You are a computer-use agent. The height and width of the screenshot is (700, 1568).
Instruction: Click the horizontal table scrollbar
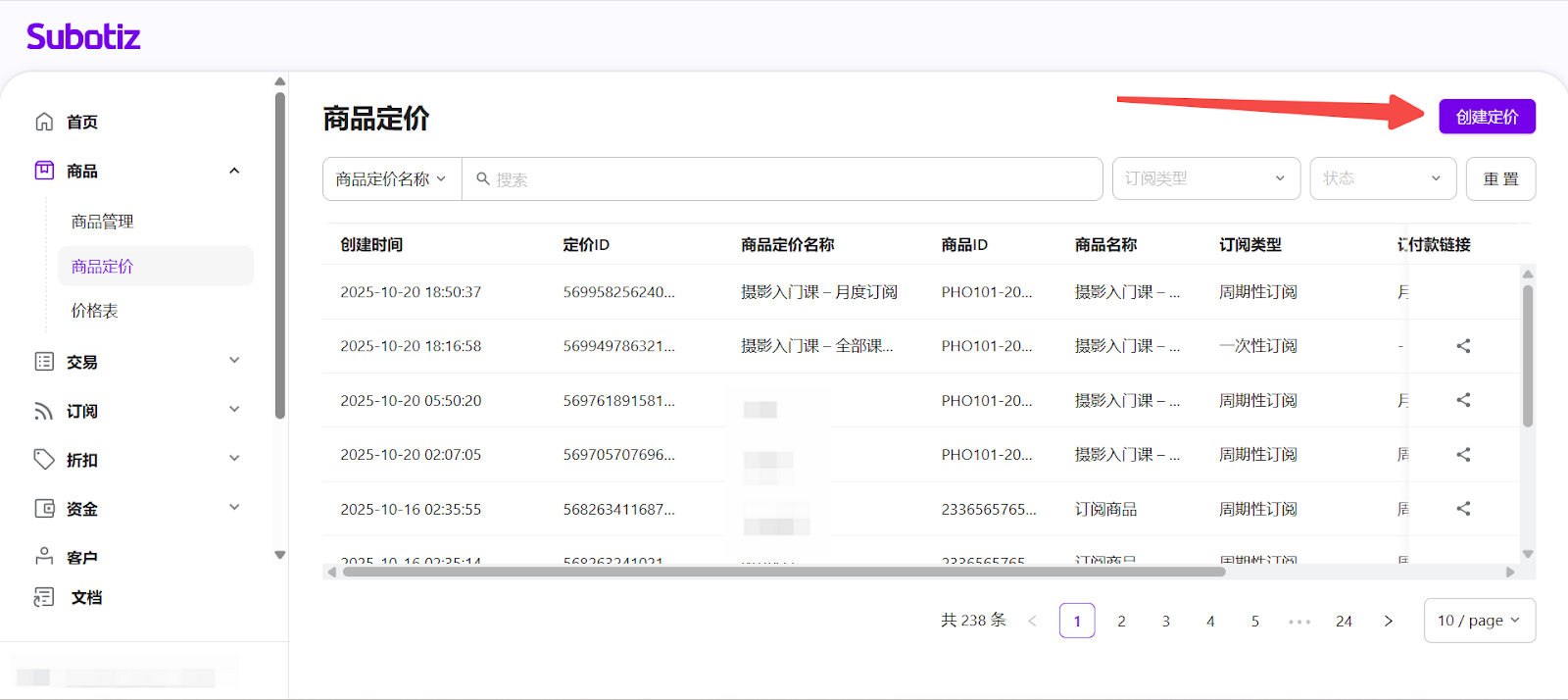[x=784, y=572]
